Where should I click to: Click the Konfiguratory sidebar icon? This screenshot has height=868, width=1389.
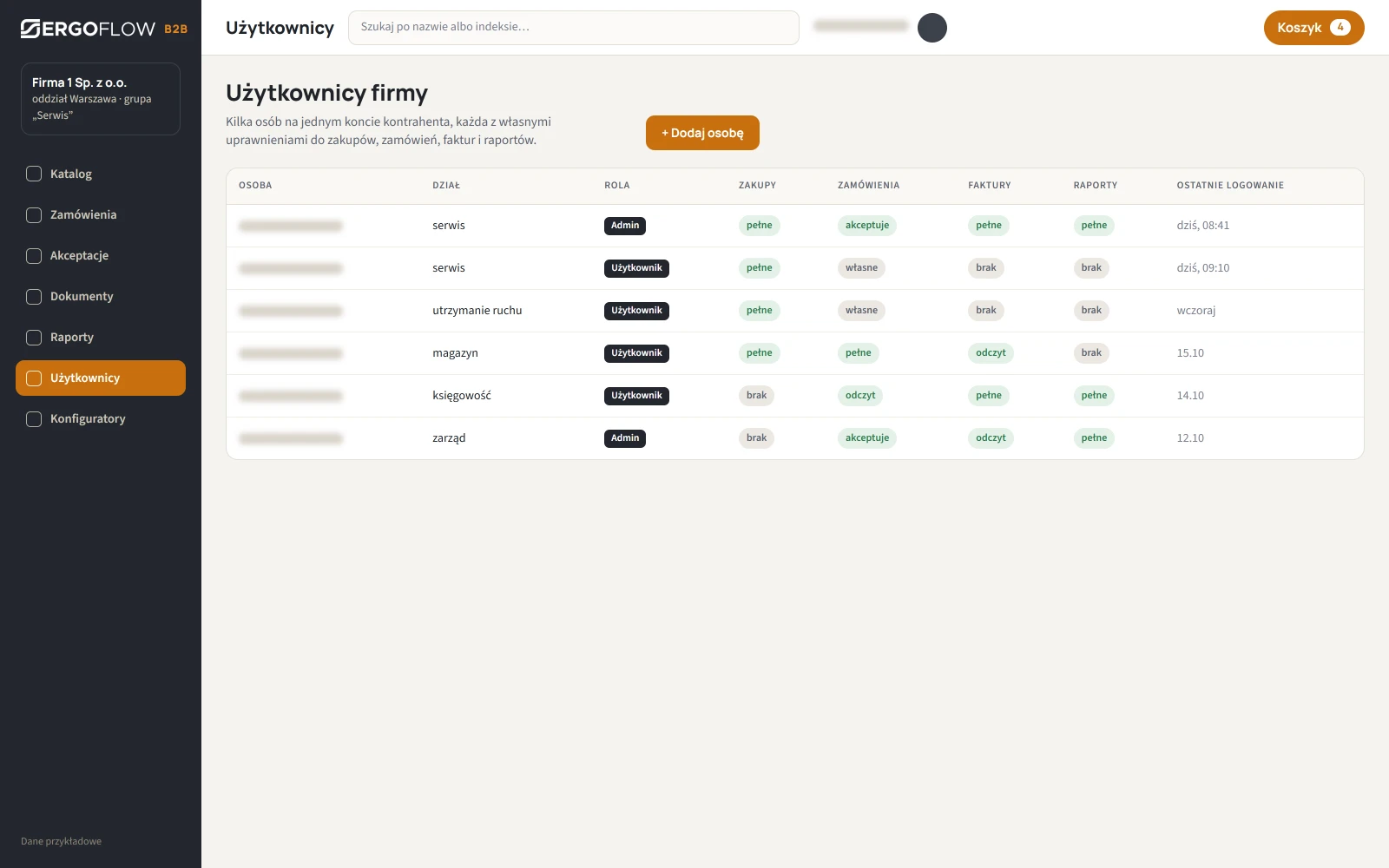[34, 418]
